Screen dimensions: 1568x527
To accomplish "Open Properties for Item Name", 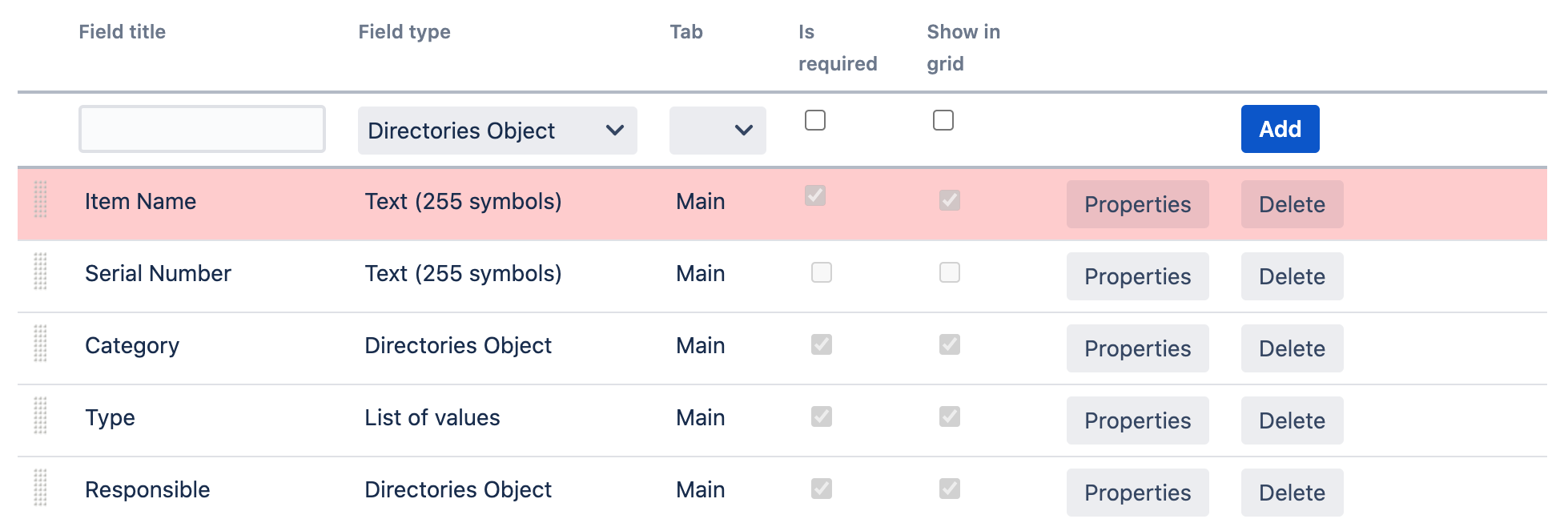I will click(1137, 204).
